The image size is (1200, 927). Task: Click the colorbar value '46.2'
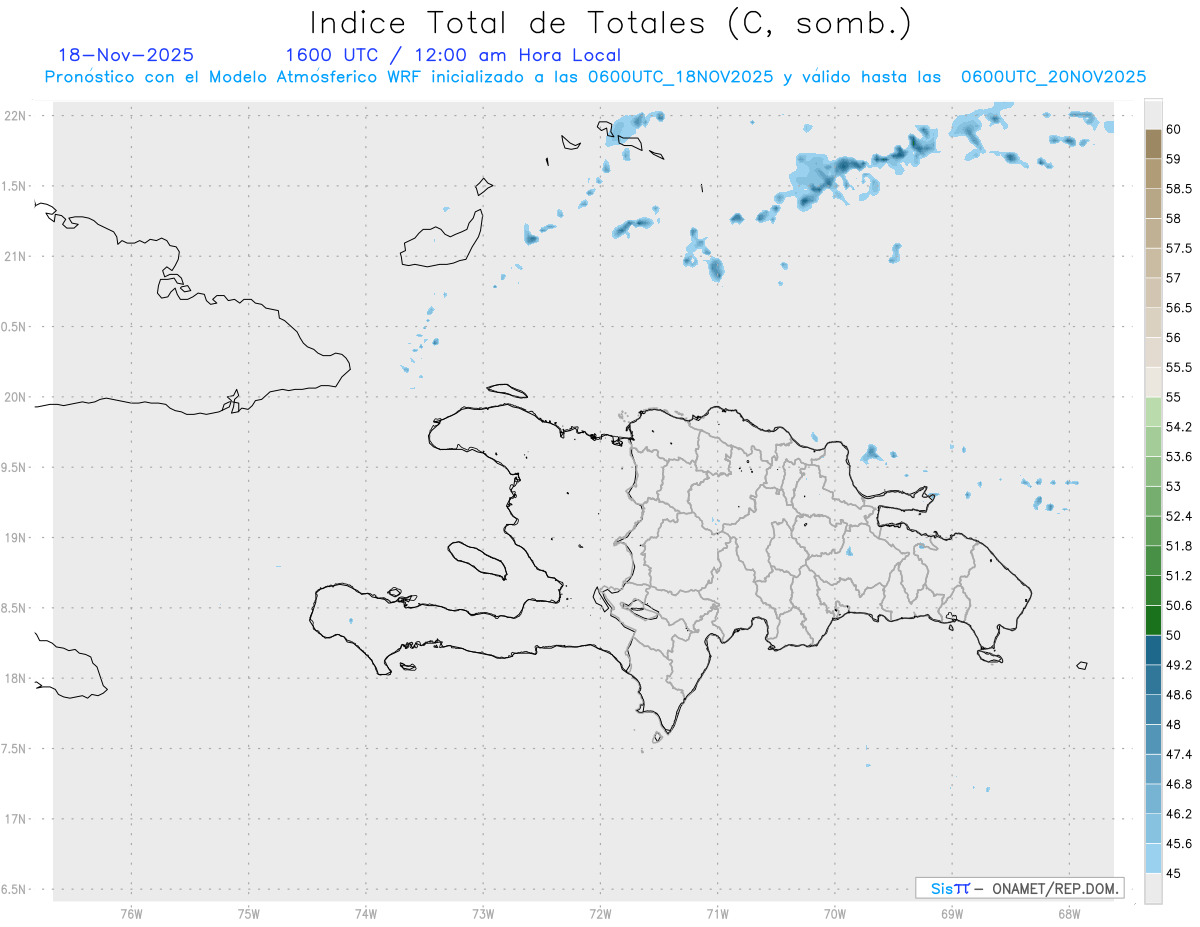coord(1179,814)
